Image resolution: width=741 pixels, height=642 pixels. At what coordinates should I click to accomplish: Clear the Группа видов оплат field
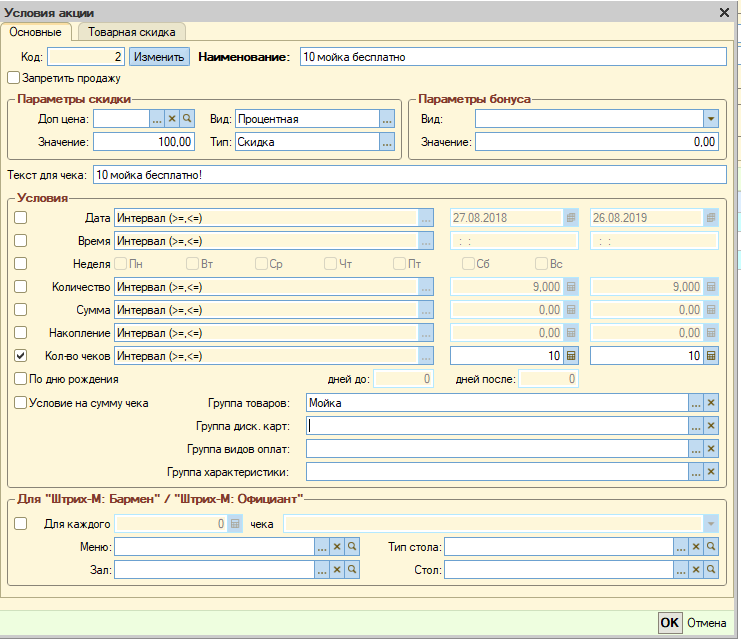click(x=711, y=449)
